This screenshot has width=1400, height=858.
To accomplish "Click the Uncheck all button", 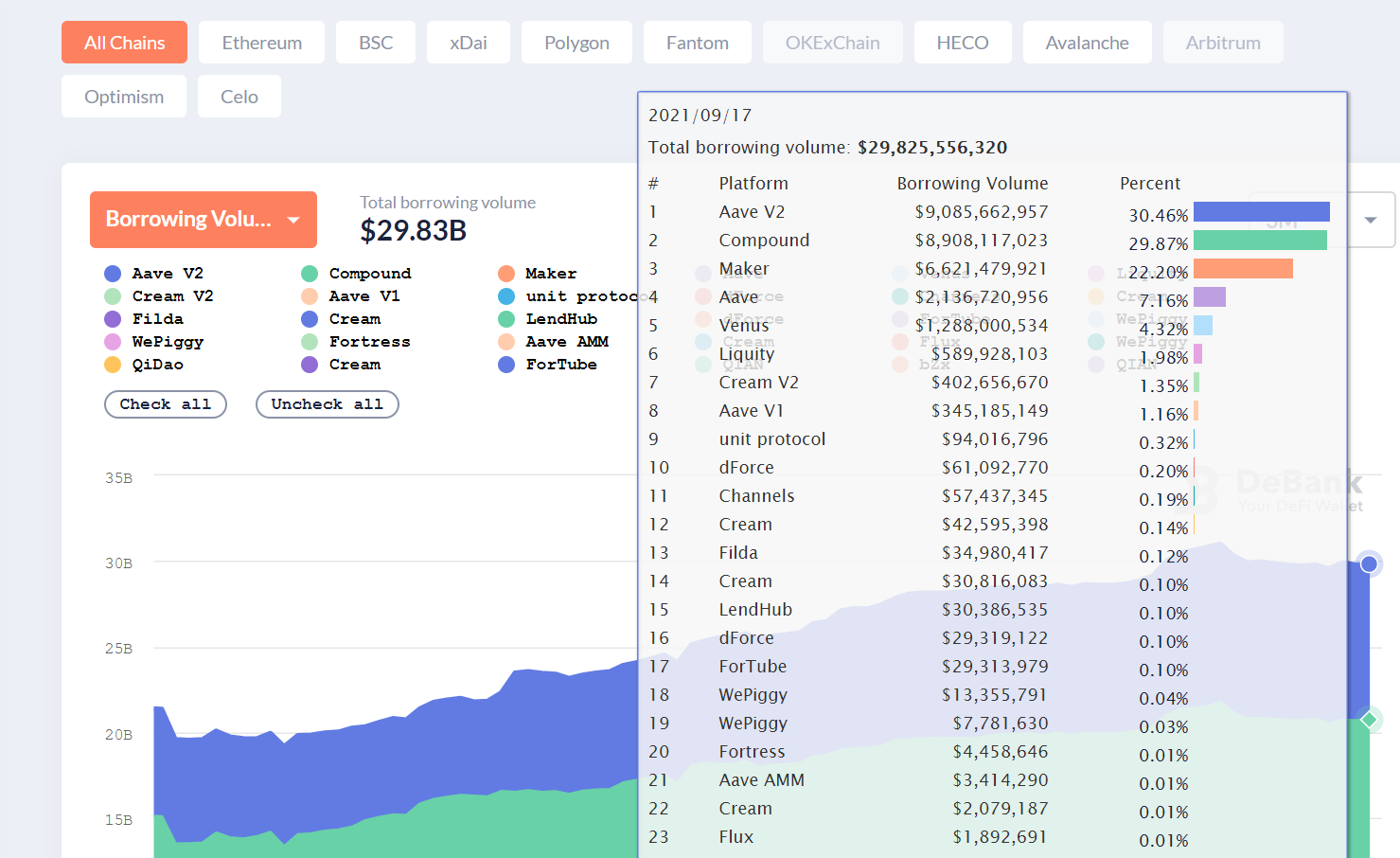I will (328, 404).
